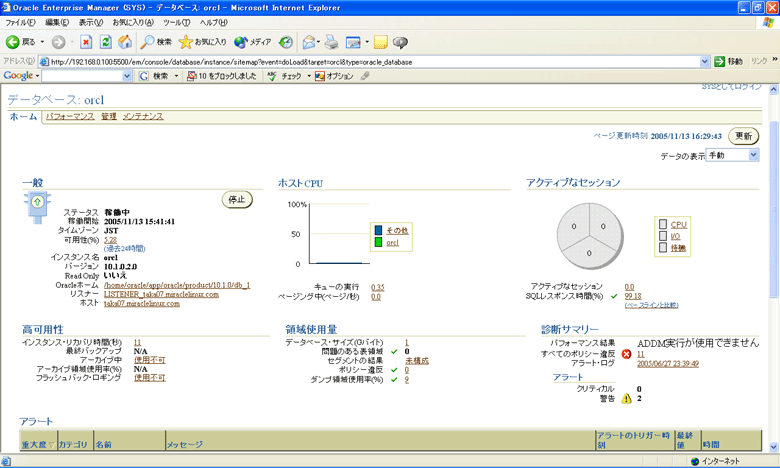Click the yellow warning alert icon
780x468 pixels.
click(626, 398)
